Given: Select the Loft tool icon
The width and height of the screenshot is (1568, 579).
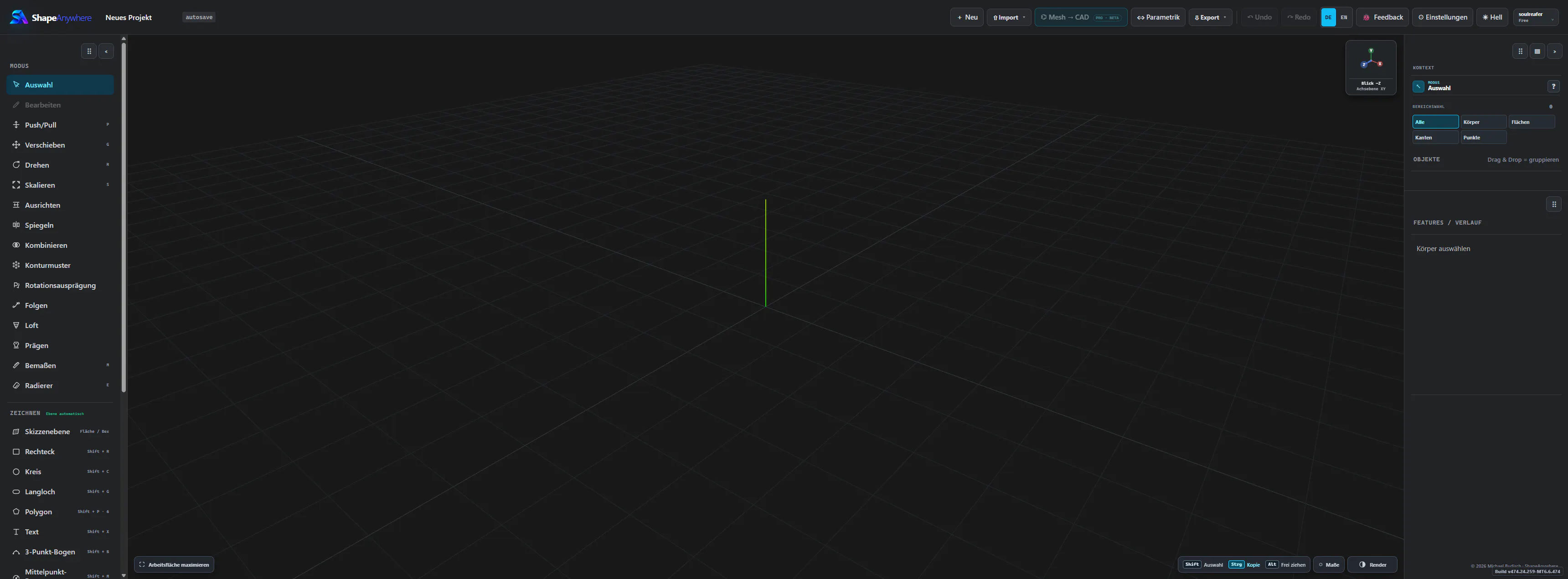Looking at the screenshot, I should (16, 325).
